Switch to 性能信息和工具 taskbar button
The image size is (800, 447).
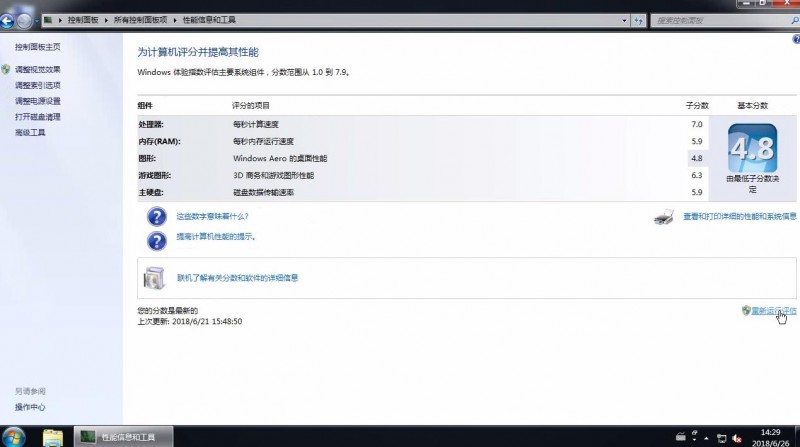point(123,437)
